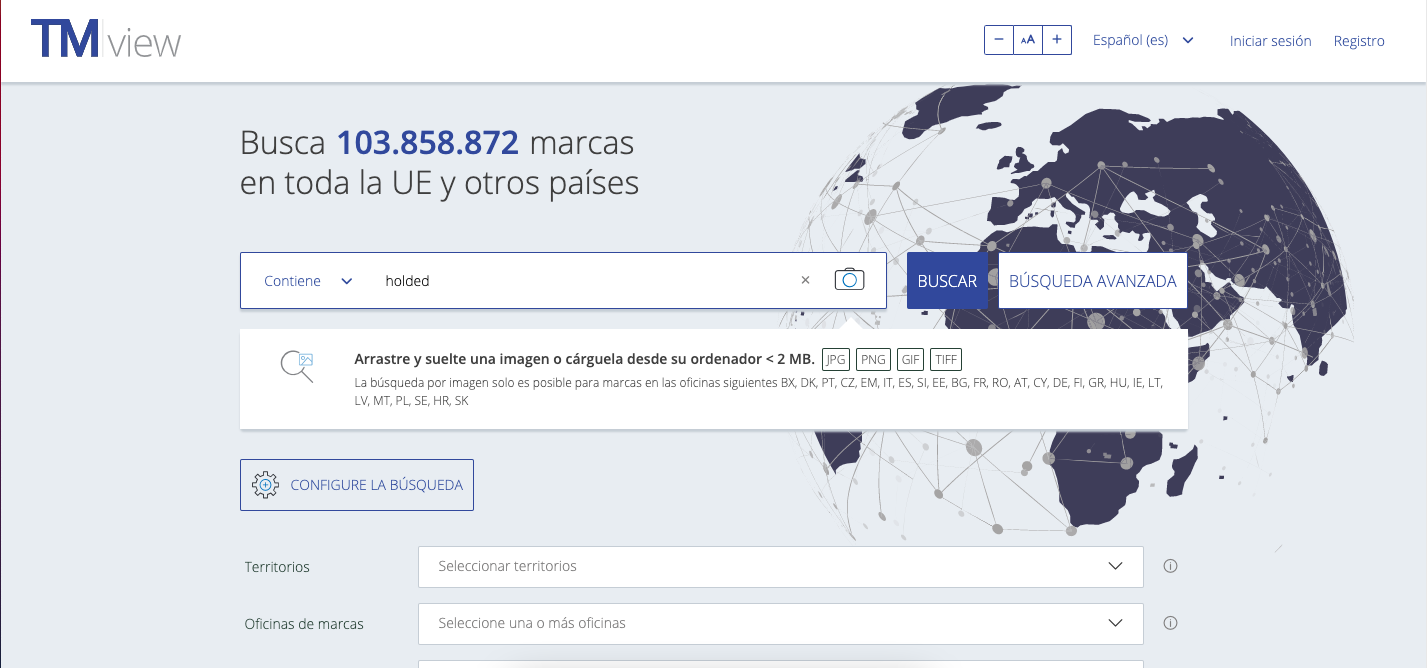Click the 103.858.872 trademark count

[427, 143]
